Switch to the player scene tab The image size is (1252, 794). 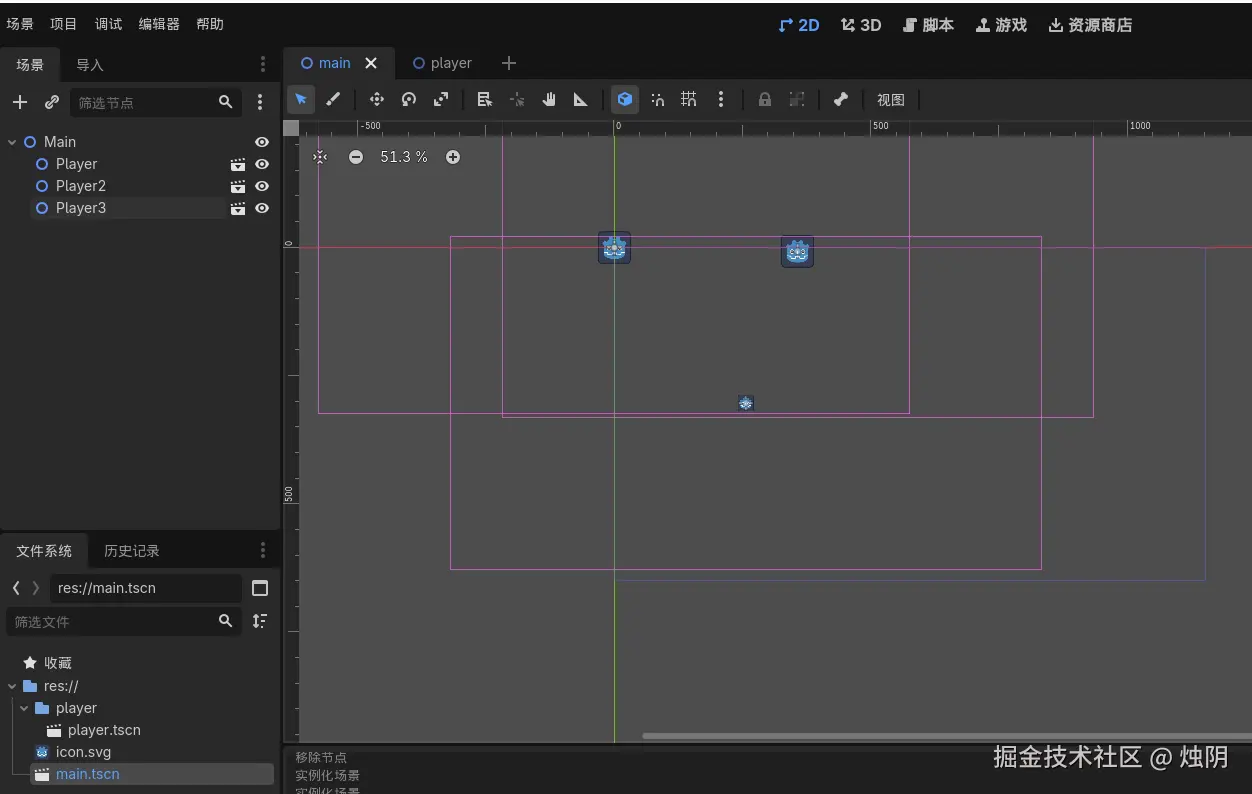[x=442, y=63]
